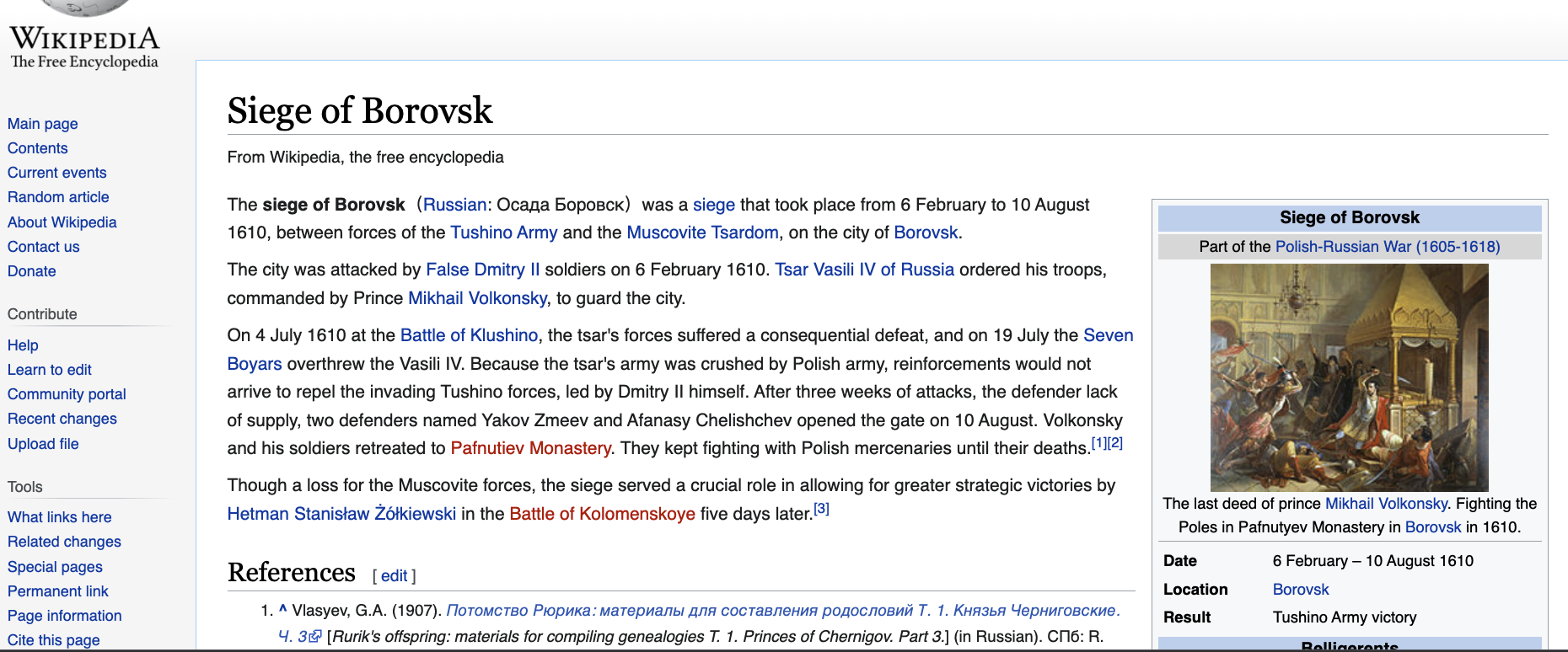Click the Wikipedia logo
Screen dimensions: 1568x652
84,38
